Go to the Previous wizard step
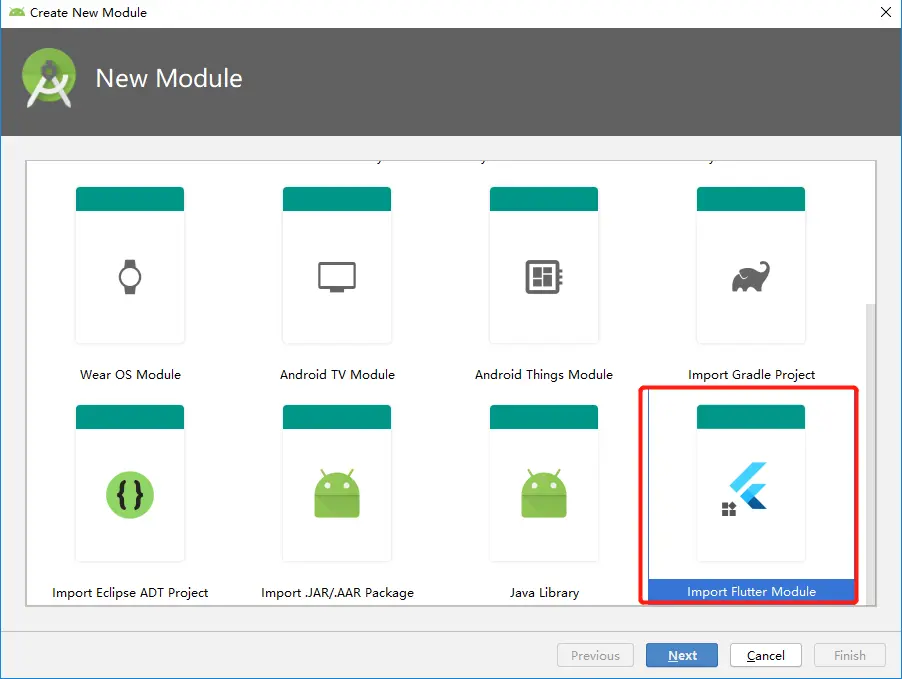 pyautogui.click(x=595, y=655)
